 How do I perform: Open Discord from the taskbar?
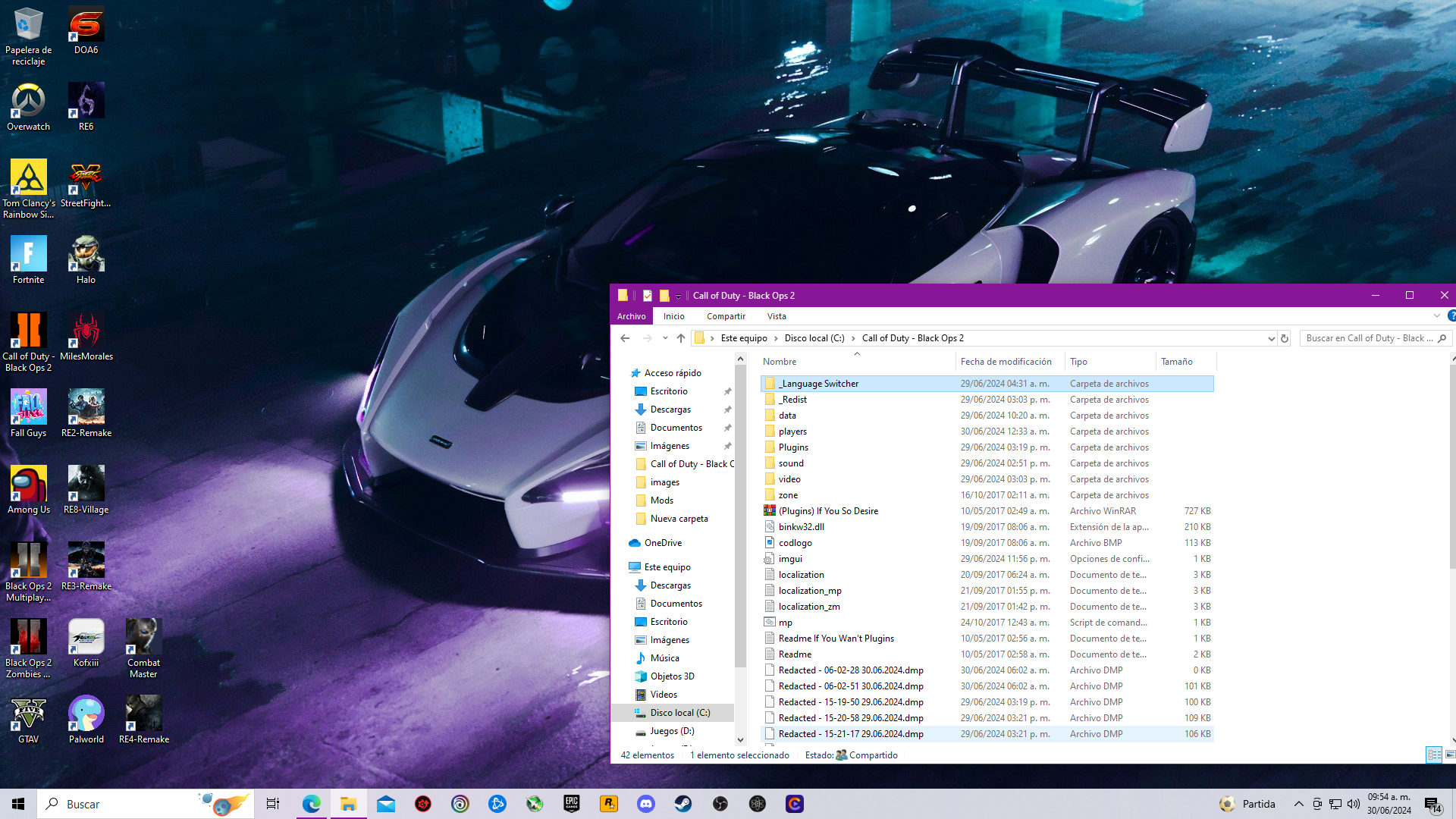click(646, 804)
